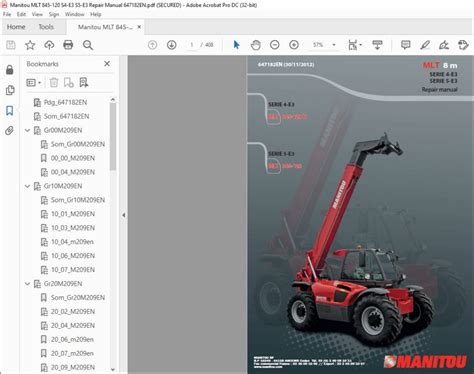Switch to the Home tab
Image resolution: width=474 pixels, height=374 pixels.
pyautogui.click(x=16, y=27)
